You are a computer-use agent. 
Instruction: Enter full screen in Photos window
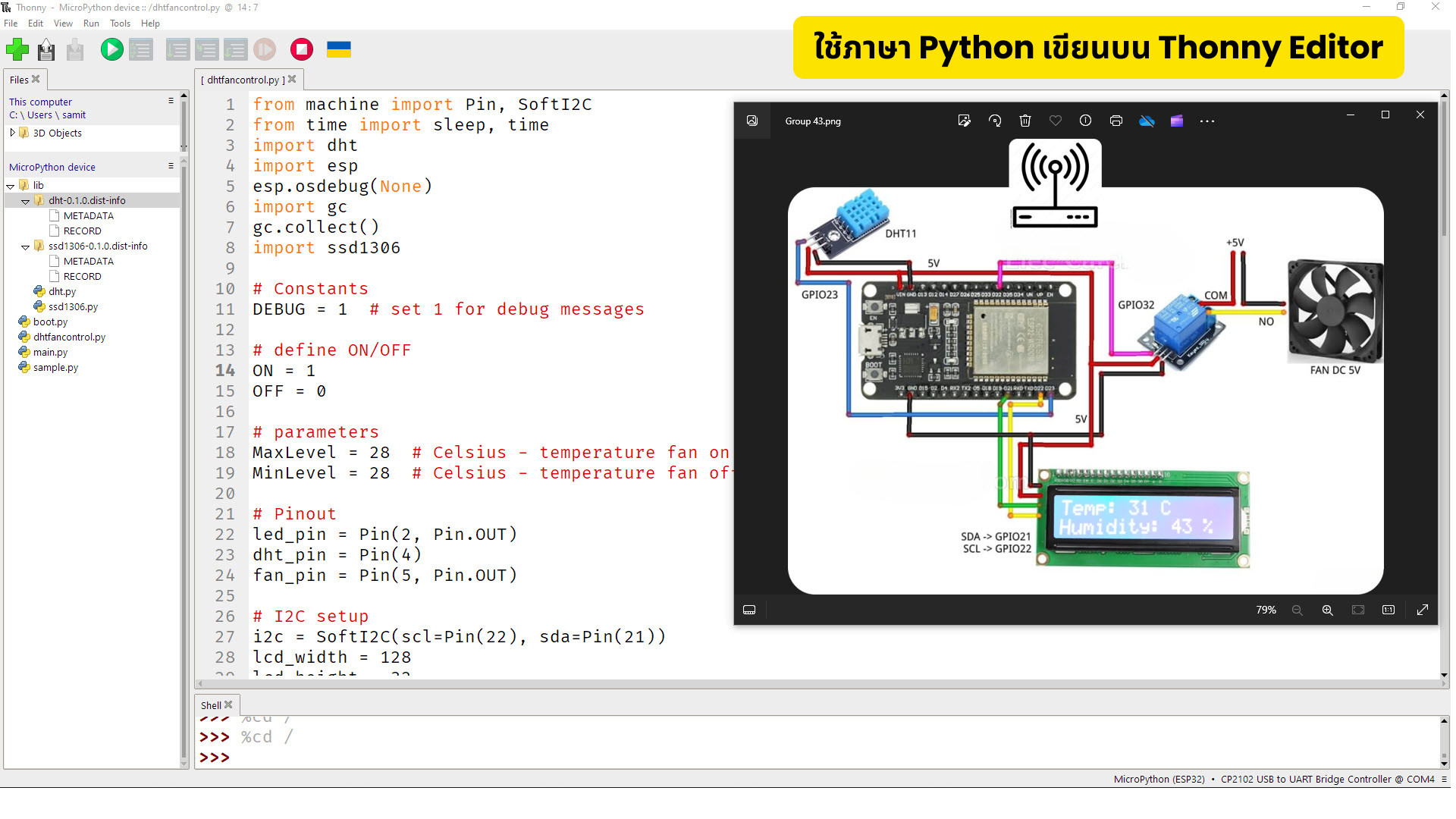coord(1423,610)
